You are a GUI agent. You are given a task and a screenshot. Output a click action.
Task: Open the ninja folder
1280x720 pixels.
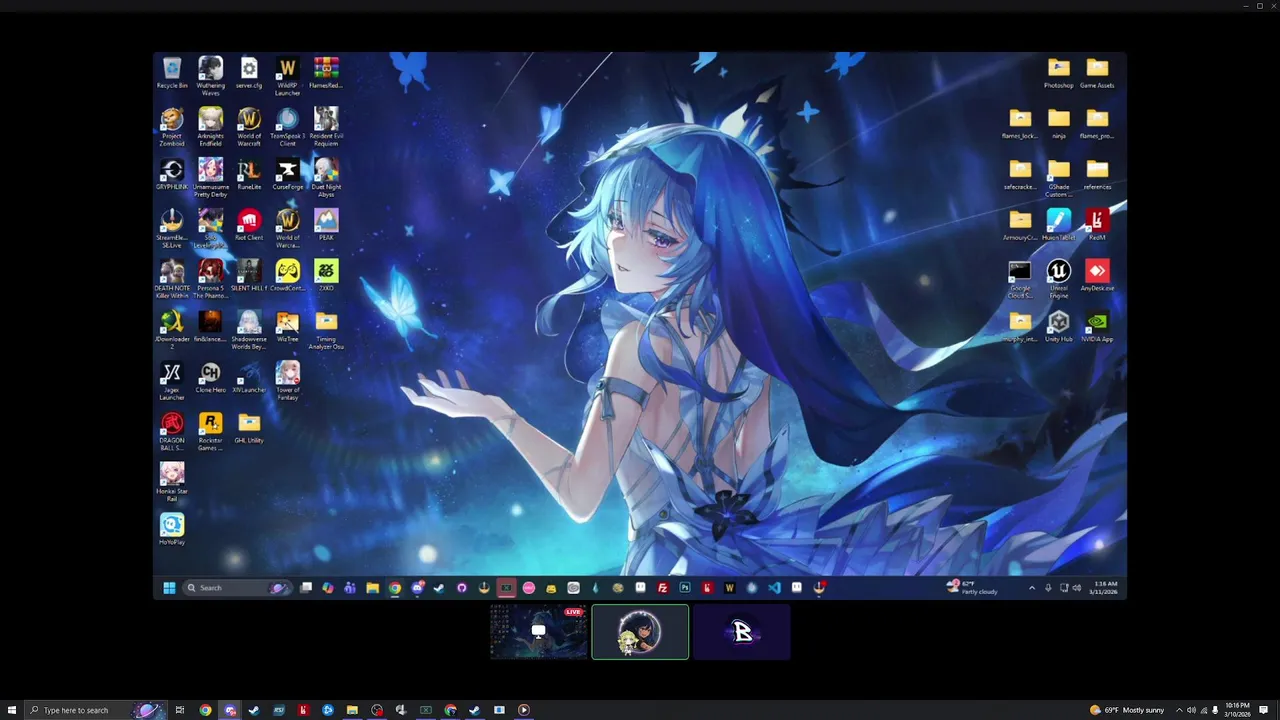[x=1059, y=124]
